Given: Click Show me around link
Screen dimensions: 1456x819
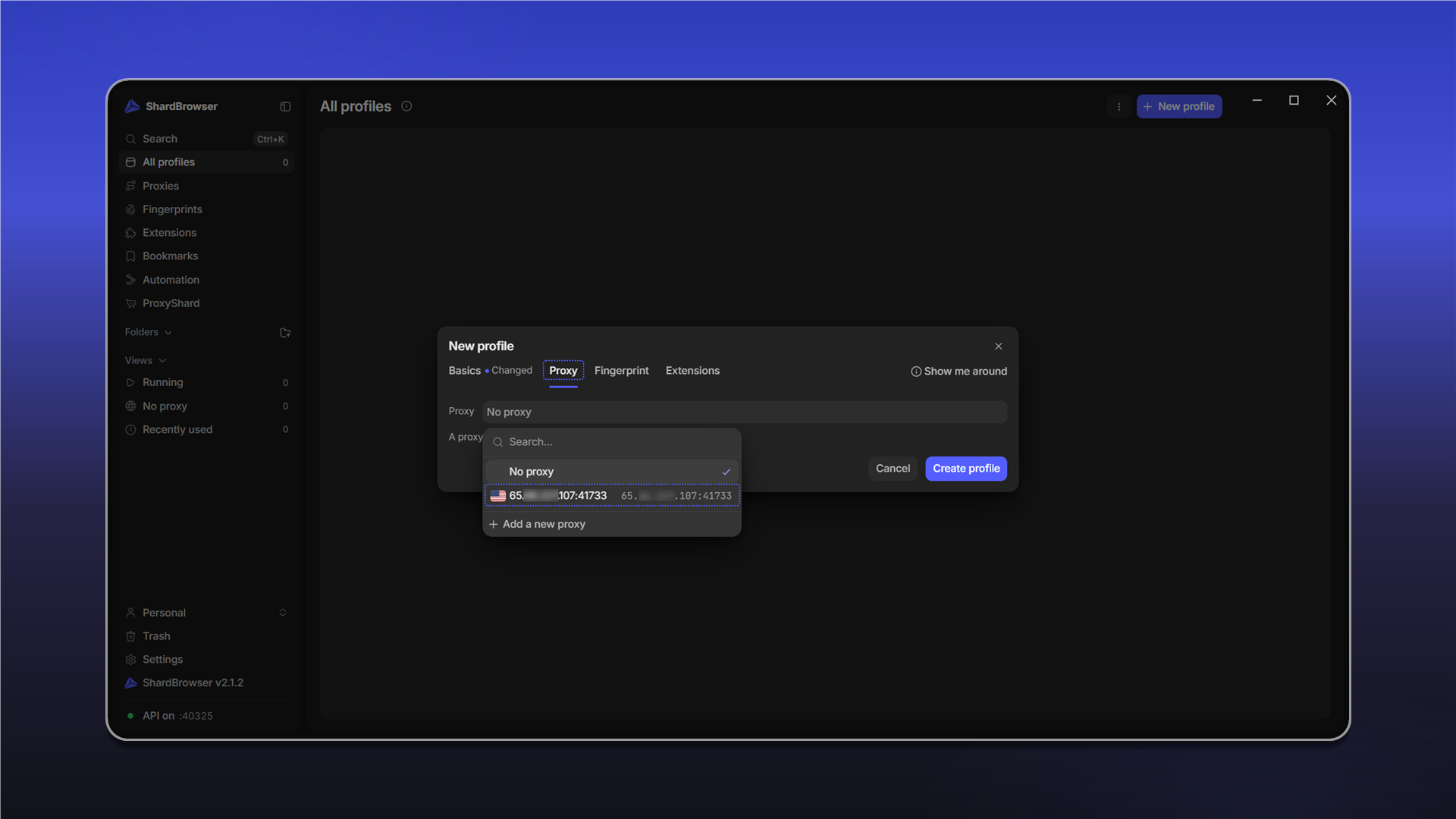Looking at the screenshot, I should [959, 372].
